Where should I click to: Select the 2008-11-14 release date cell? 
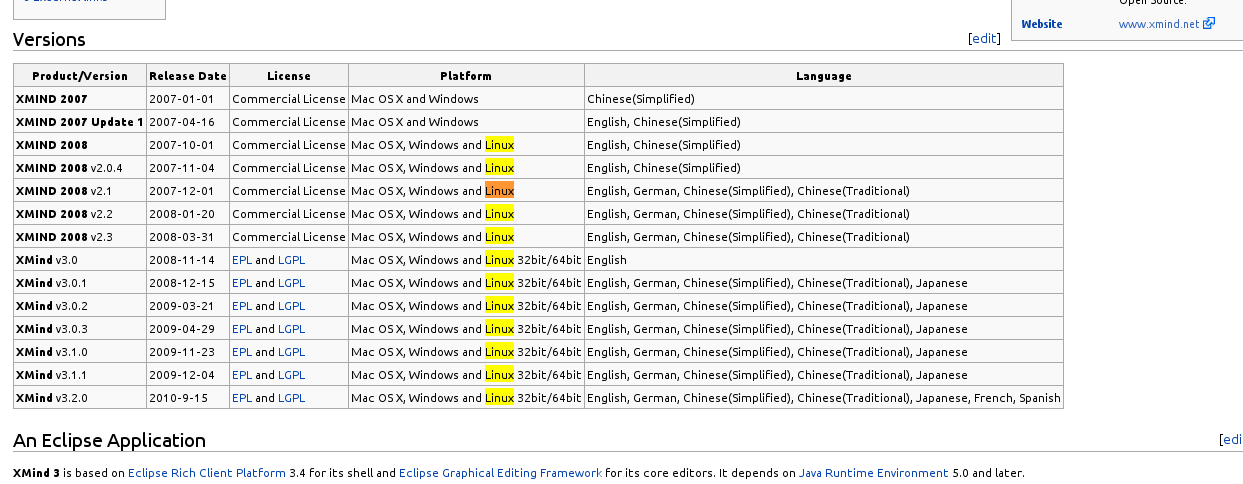[188, 260]
